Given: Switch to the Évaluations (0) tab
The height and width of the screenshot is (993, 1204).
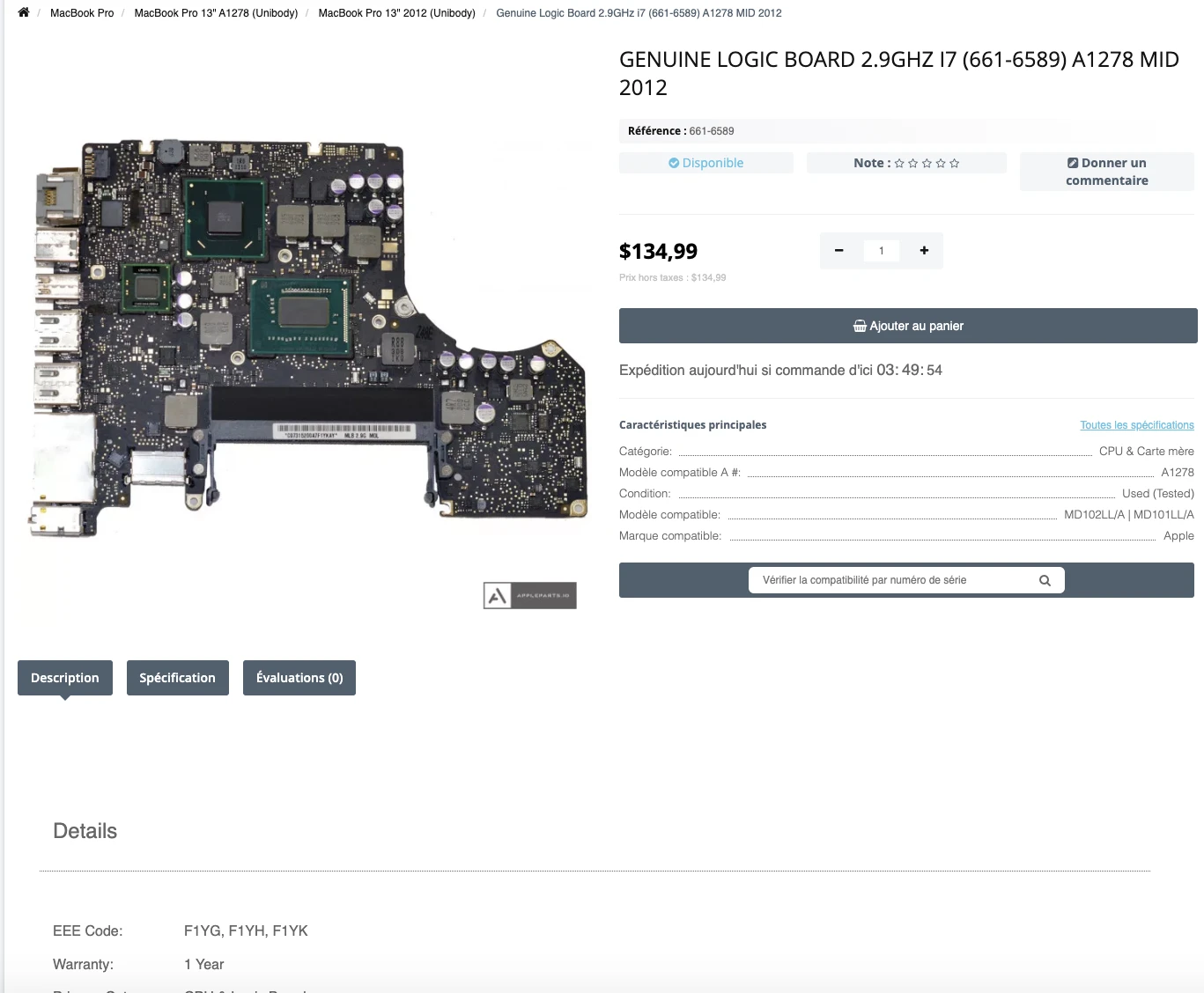Looking at the screenshot, I should (299, 678).
